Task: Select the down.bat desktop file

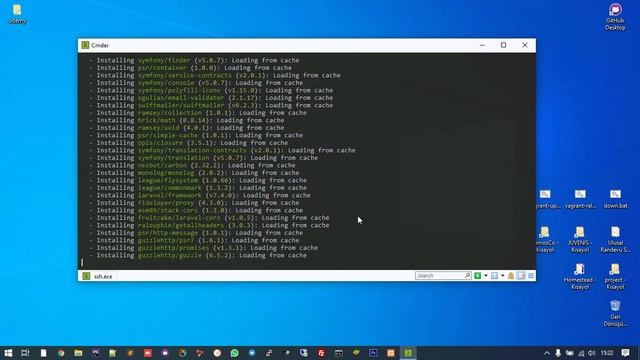Action: pos(616,199)
